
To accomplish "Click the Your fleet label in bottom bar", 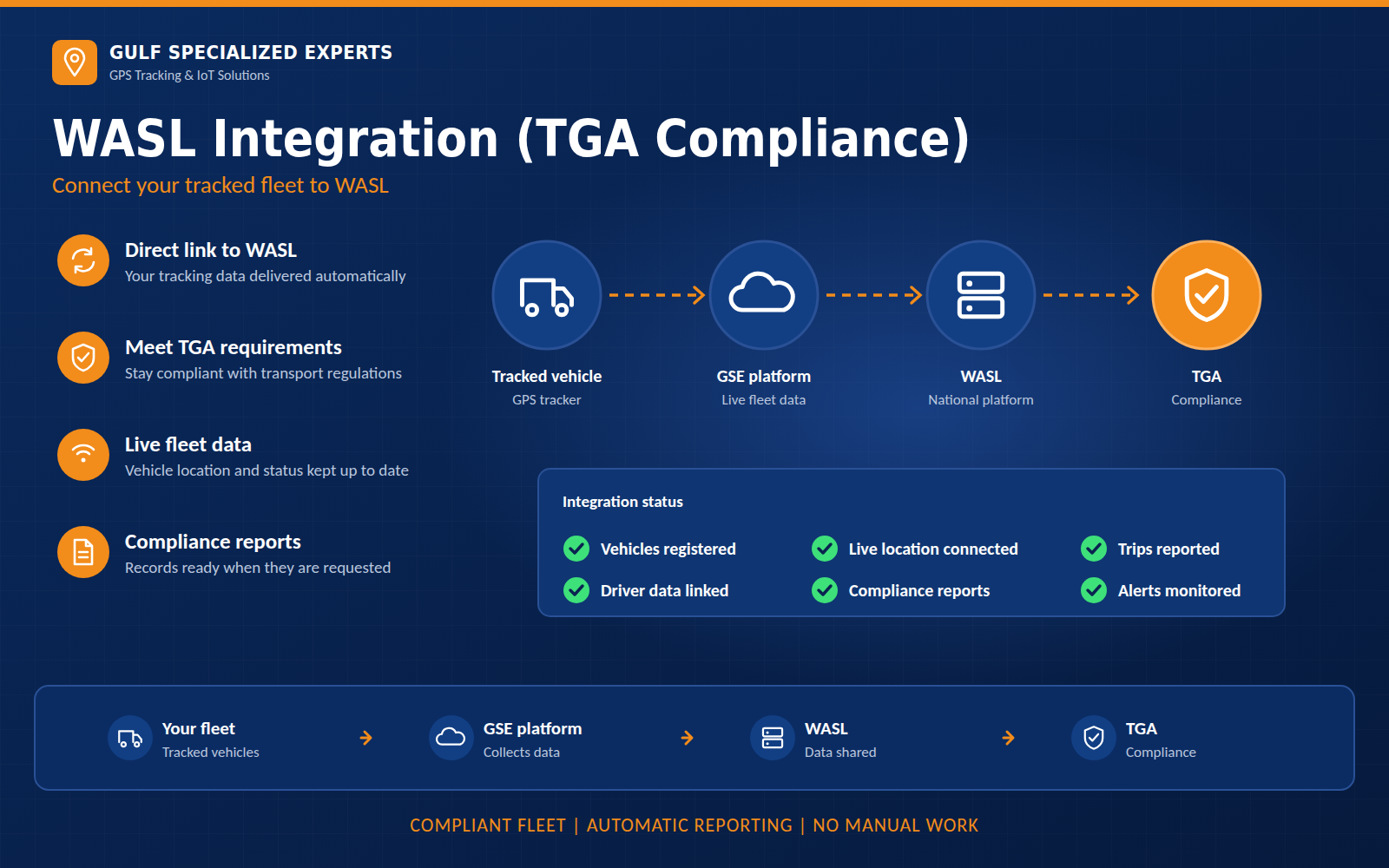I will [x=199, y=729].
